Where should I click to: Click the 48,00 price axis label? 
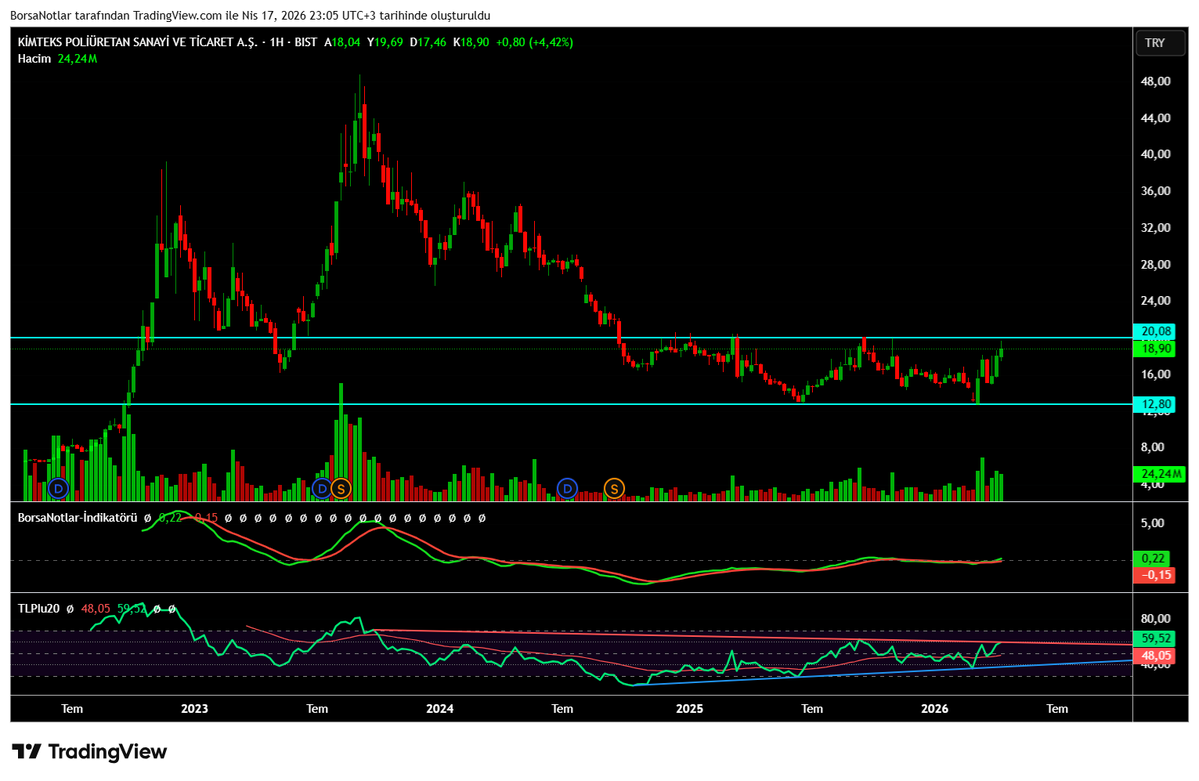[1155, 81]
